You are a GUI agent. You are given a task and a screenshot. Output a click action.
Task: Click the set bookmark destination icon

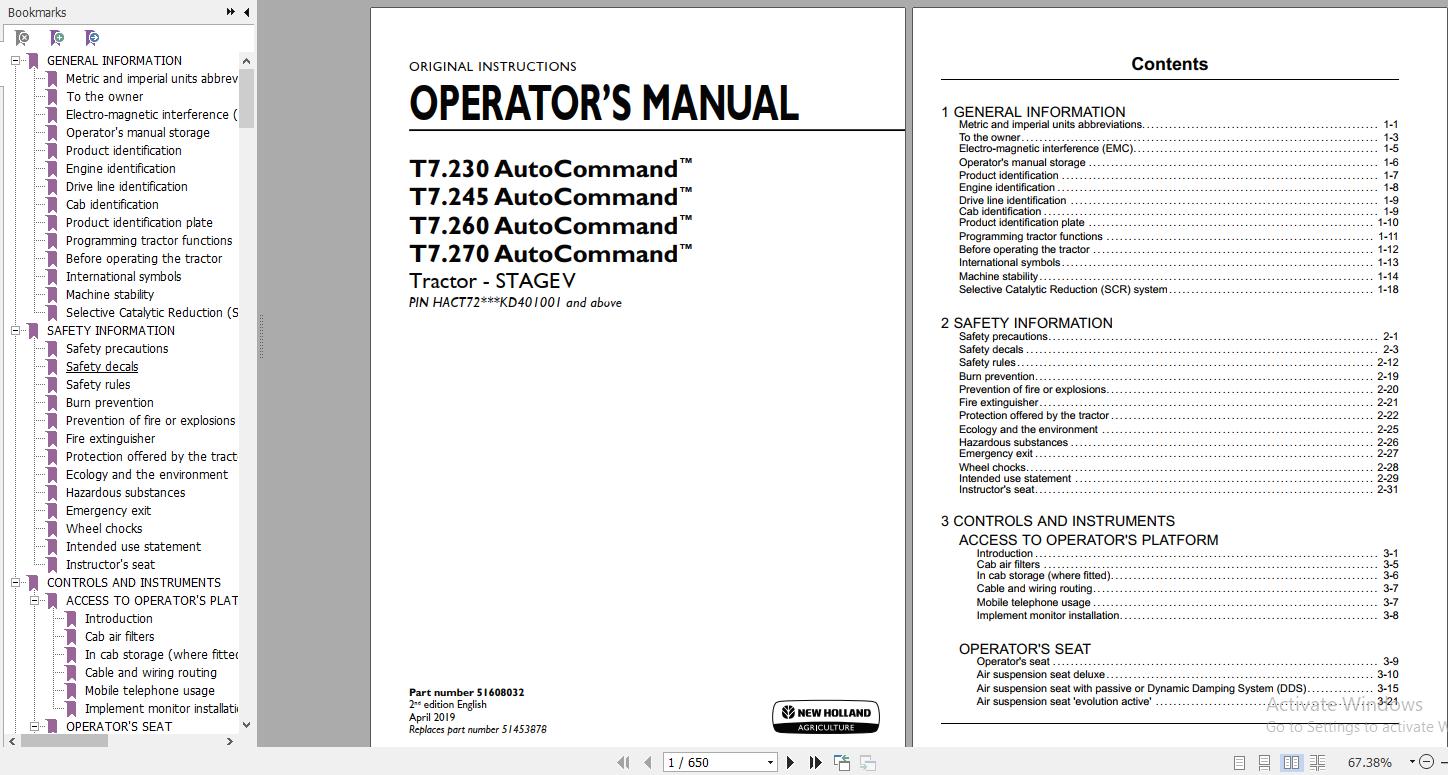(91, 37)
